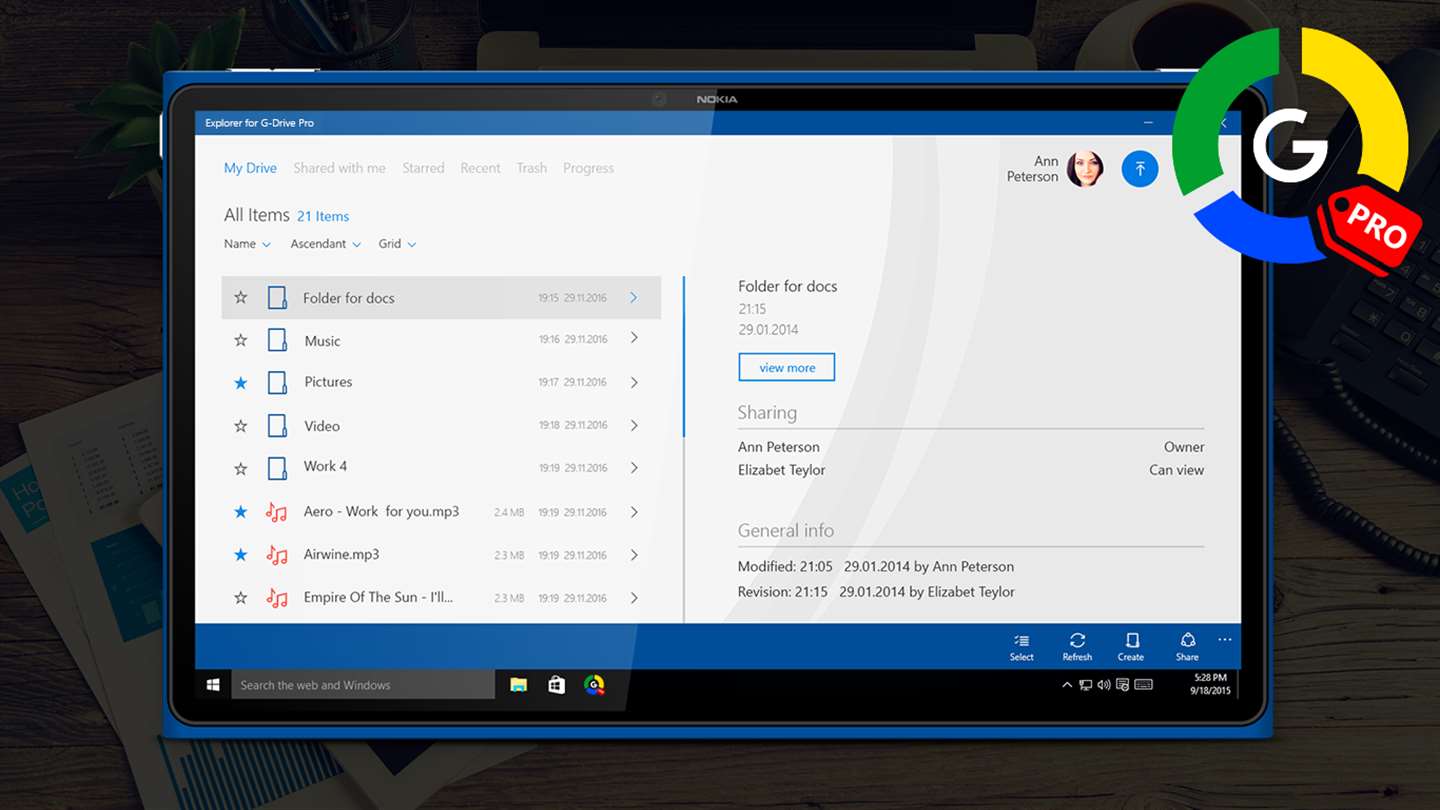Click the Work 4 folder icon
The image size is (1440, 810).
coord(277,468)
